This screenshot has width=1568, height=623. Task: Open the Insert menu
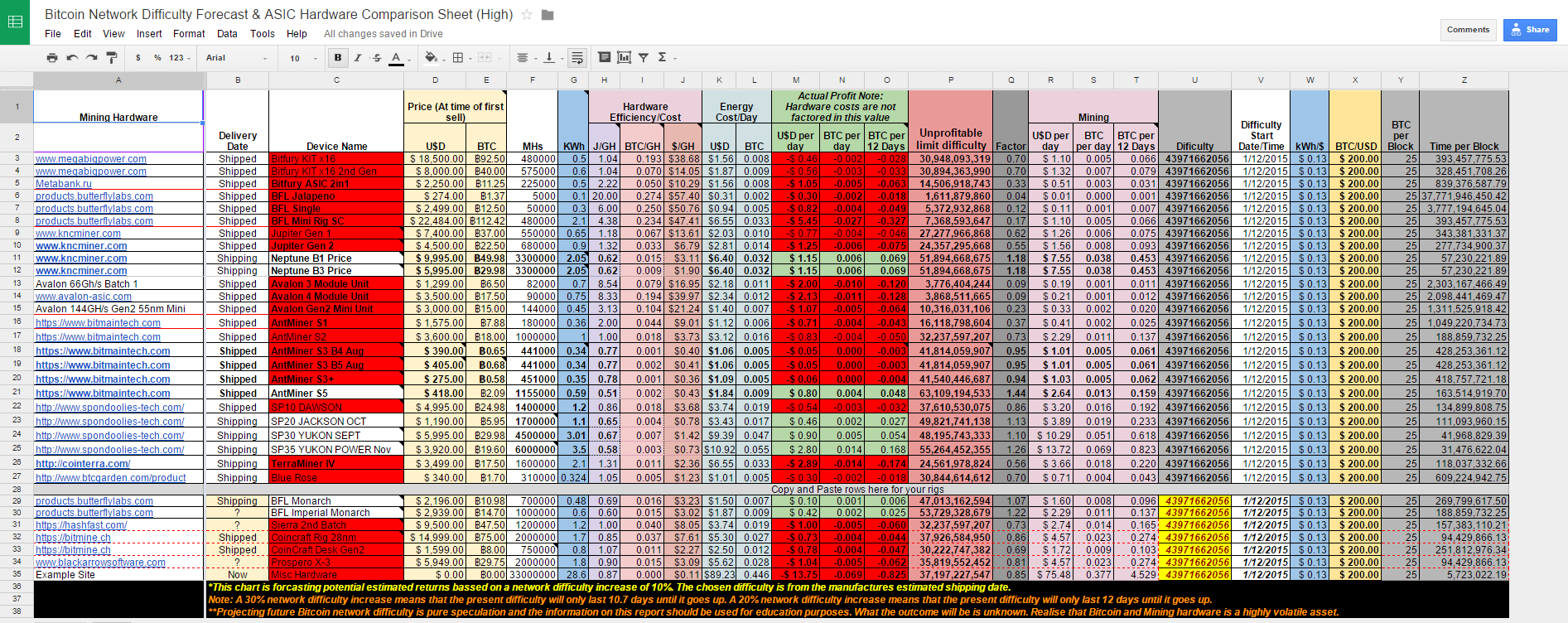(x=149, y=34)
